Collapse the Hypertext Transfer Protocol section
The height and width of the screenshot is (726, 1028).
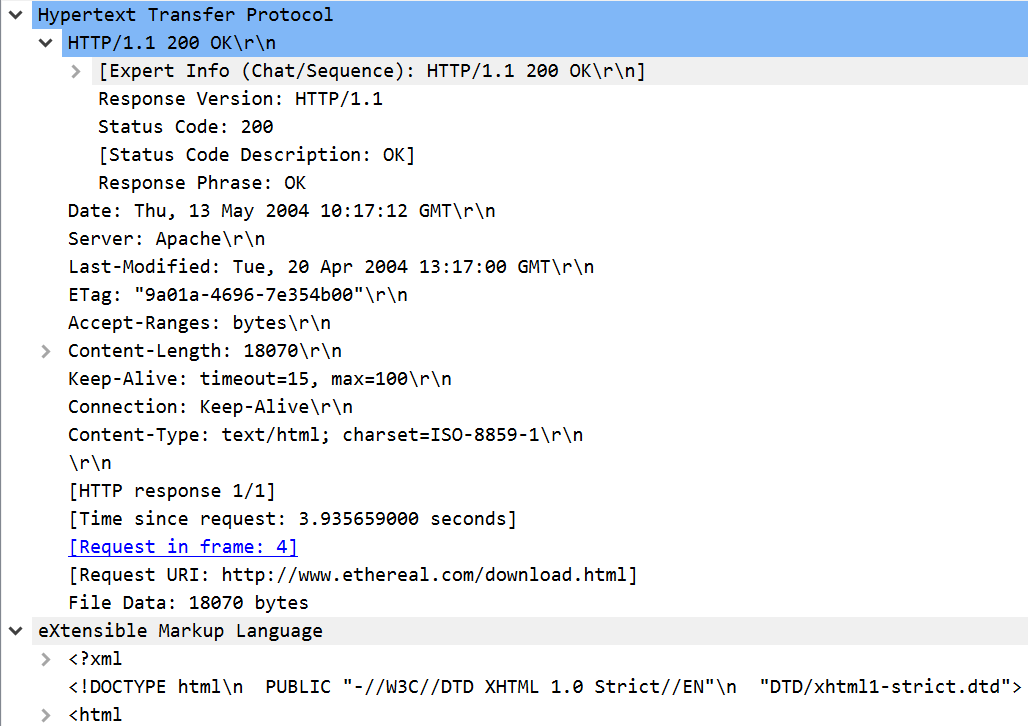[16, 15]
